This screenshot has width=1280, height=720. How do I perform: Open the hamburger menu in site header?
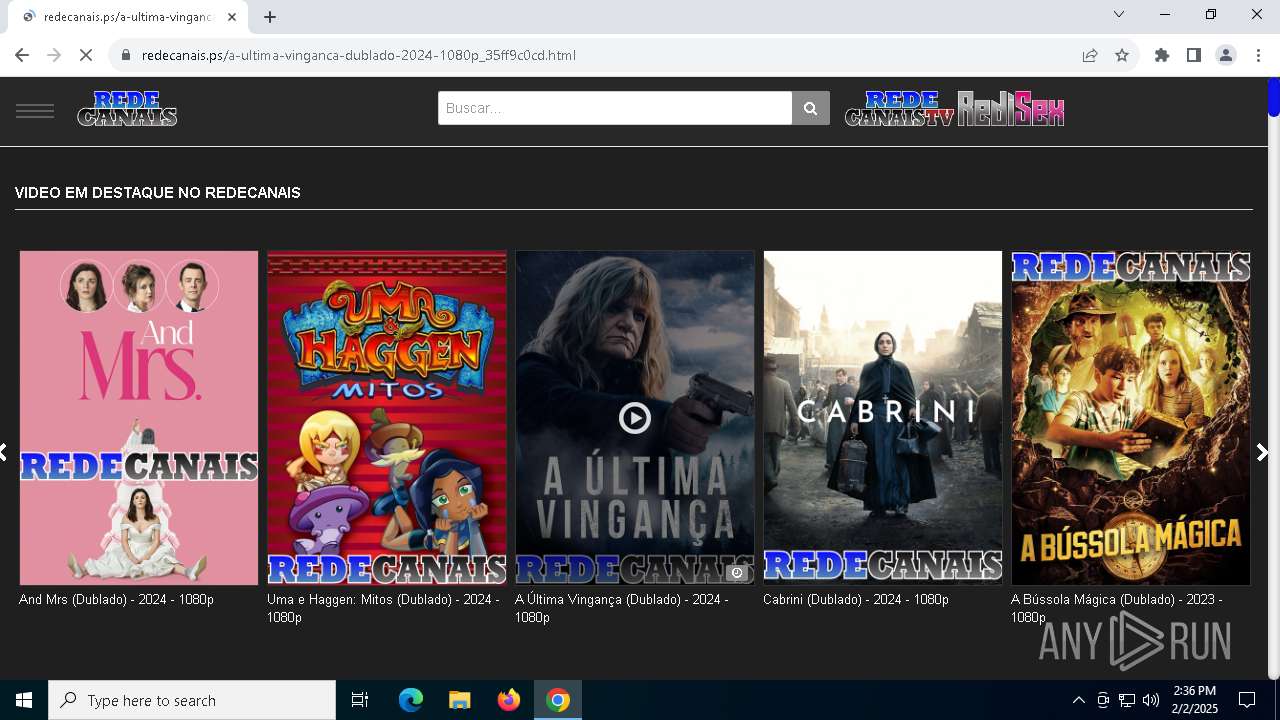click(35, 110)
